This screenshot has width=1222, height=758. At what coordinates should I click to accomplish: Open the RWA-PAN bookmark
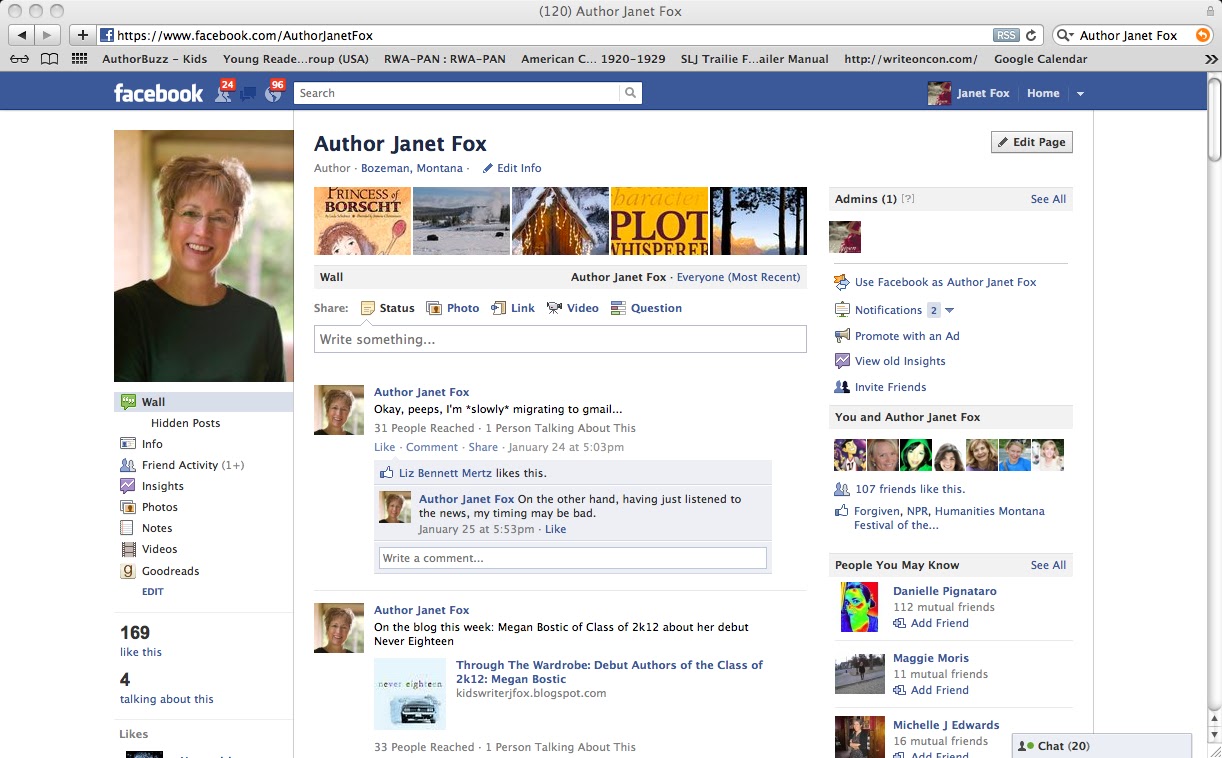point(445,59)
